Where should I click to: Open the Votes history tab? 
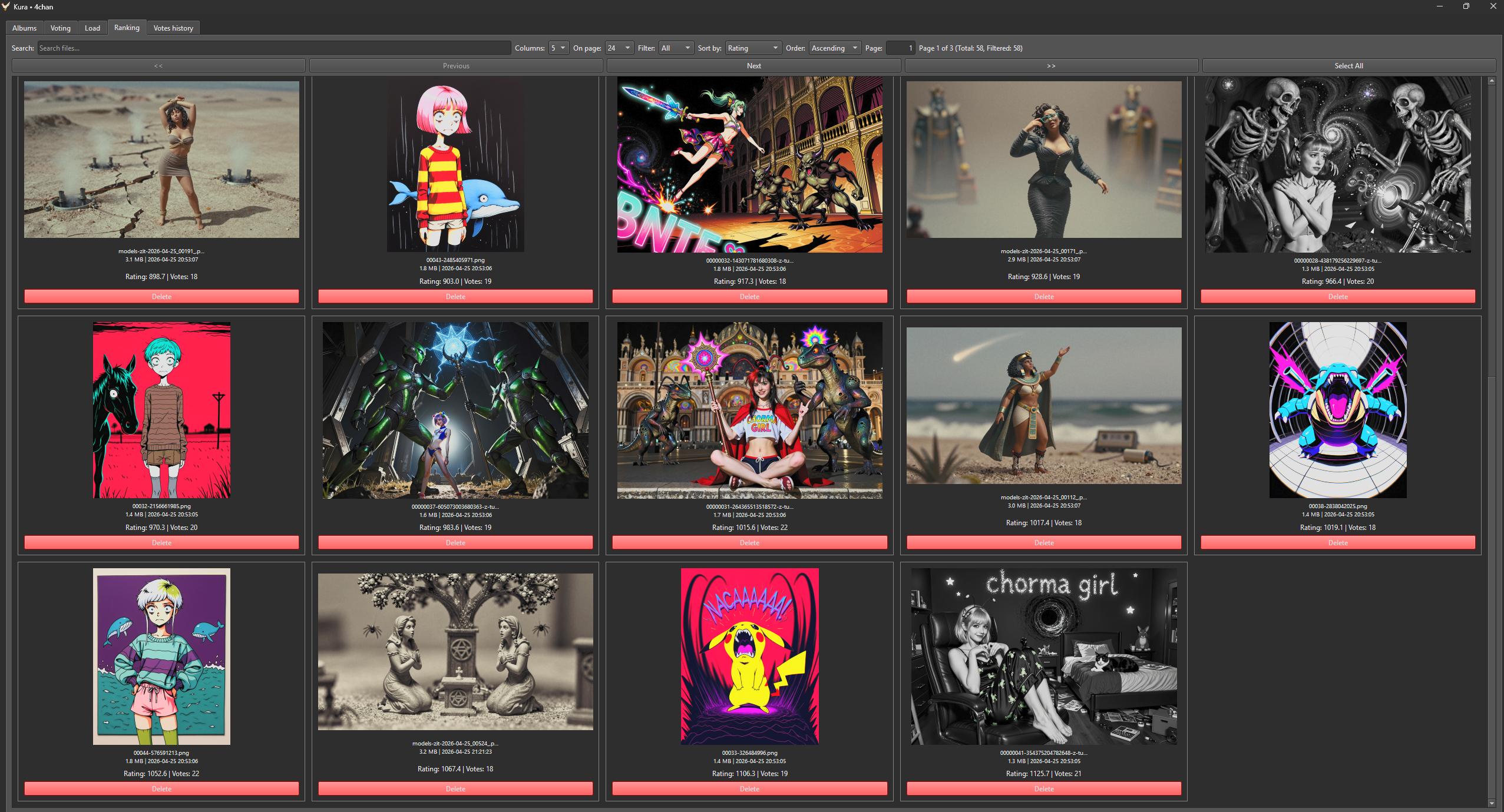tap(173, 28)
